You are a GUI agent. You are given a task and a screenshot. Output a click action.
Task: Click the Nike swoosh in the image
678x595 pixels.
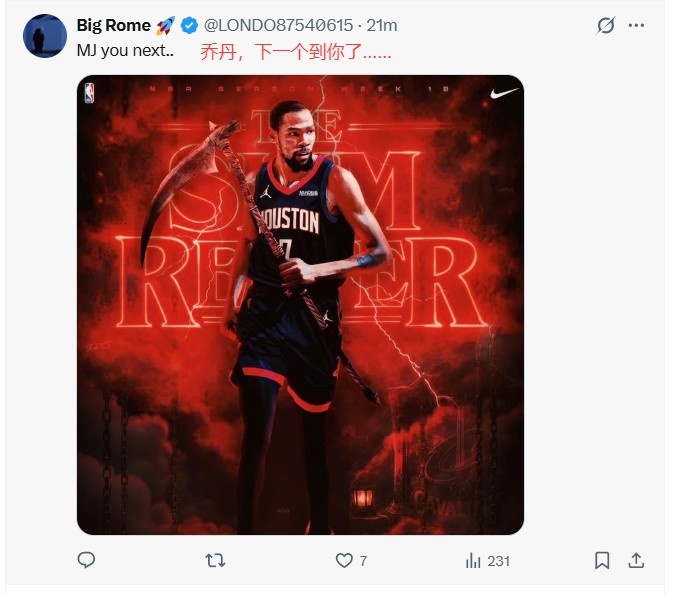click(x=503, y=95)
